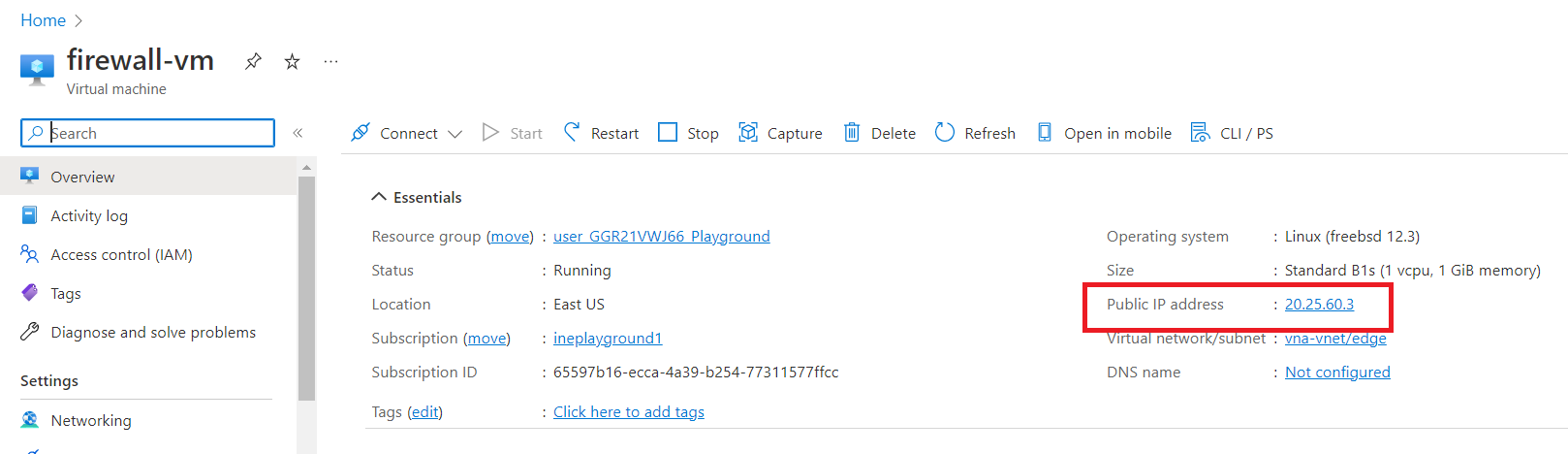Open the Activity log menu item
The height and width of the screenshot is (454, 1568).
[x=89, y=215]
